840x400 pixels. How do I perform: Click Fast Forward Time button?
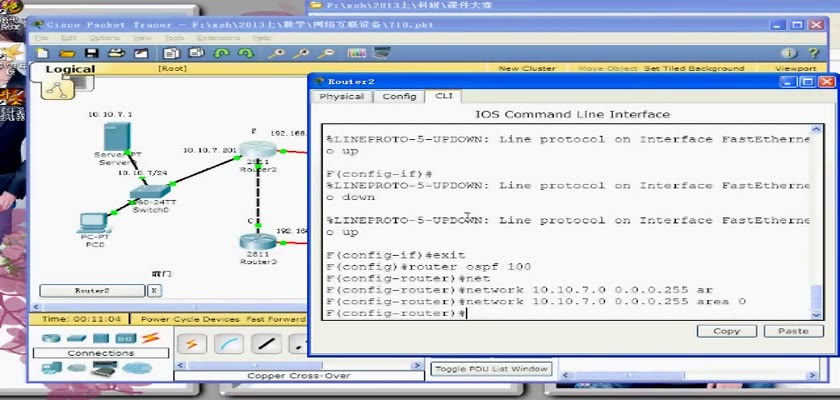pos(276,319)
